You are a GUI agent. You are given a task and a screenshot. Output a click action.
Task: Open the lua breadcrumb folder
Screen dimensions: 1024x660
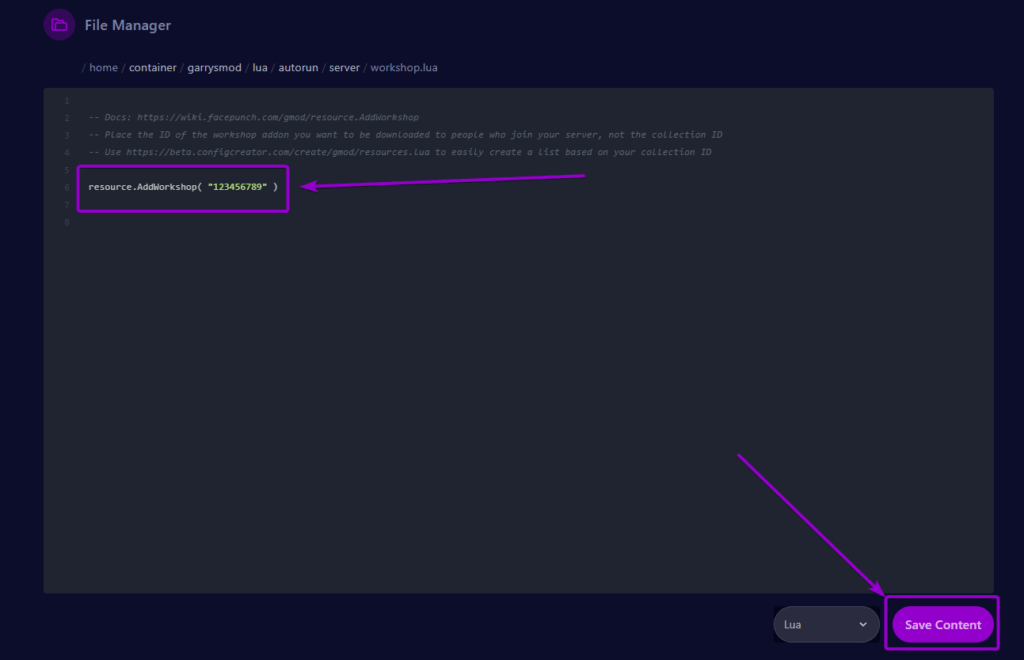260,67
